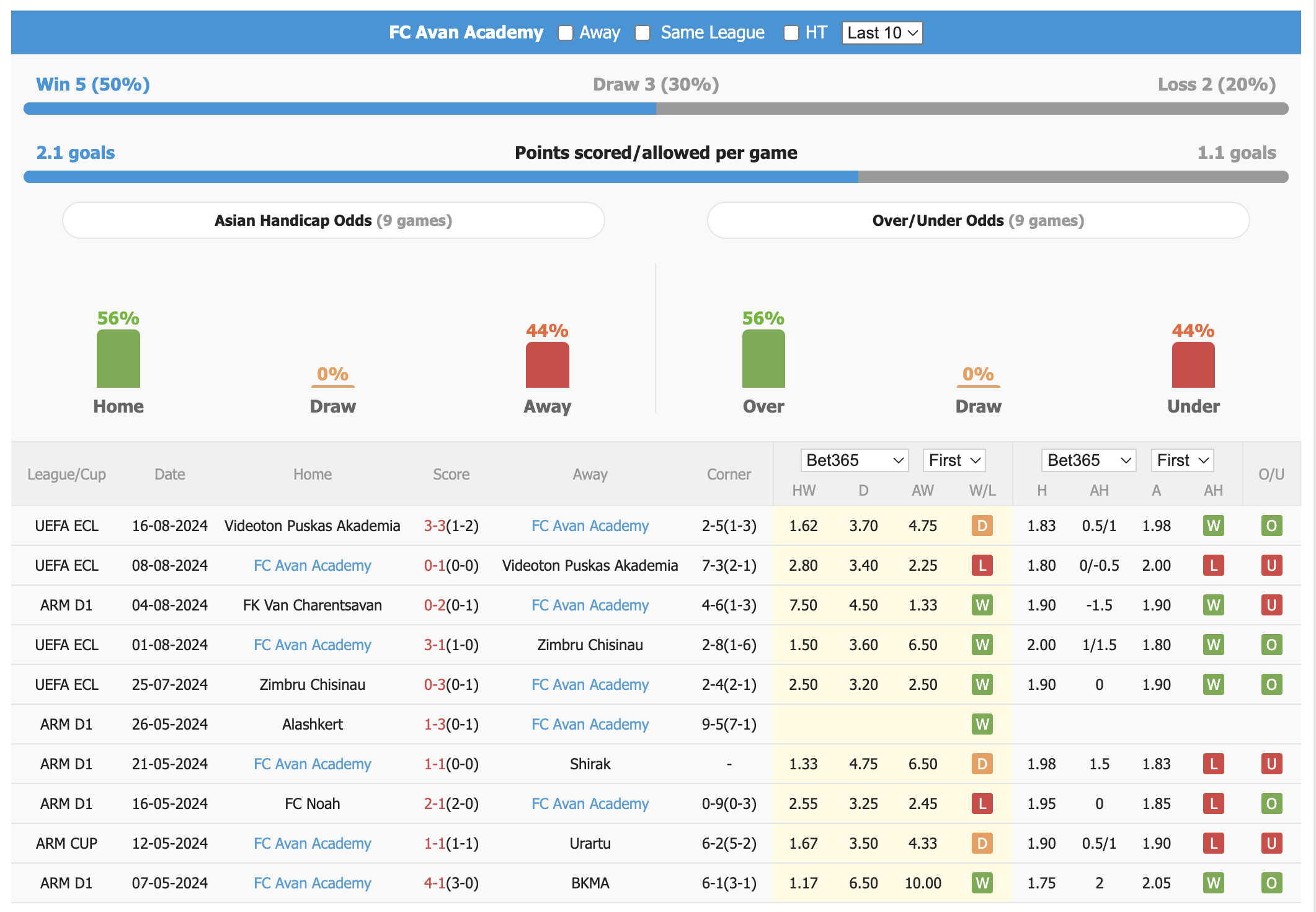Open second Bet365 dropdown for handicap odds

(x=1088, y=460)
